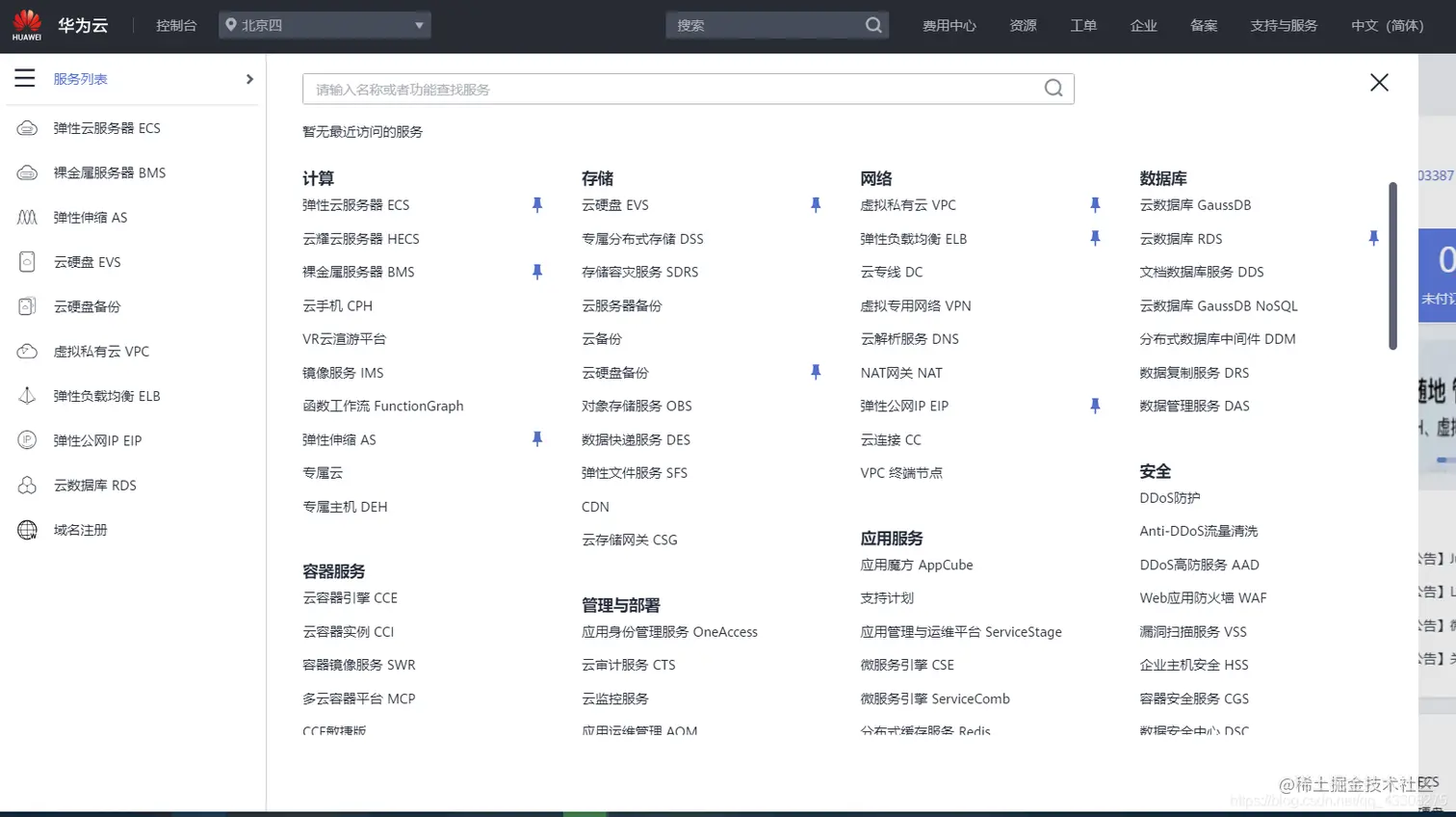Image resolution: width=1456 pixels, height=817 pixels.
Task: Open 云耀云服务器 HECS service link
Action: pos(359,238)
